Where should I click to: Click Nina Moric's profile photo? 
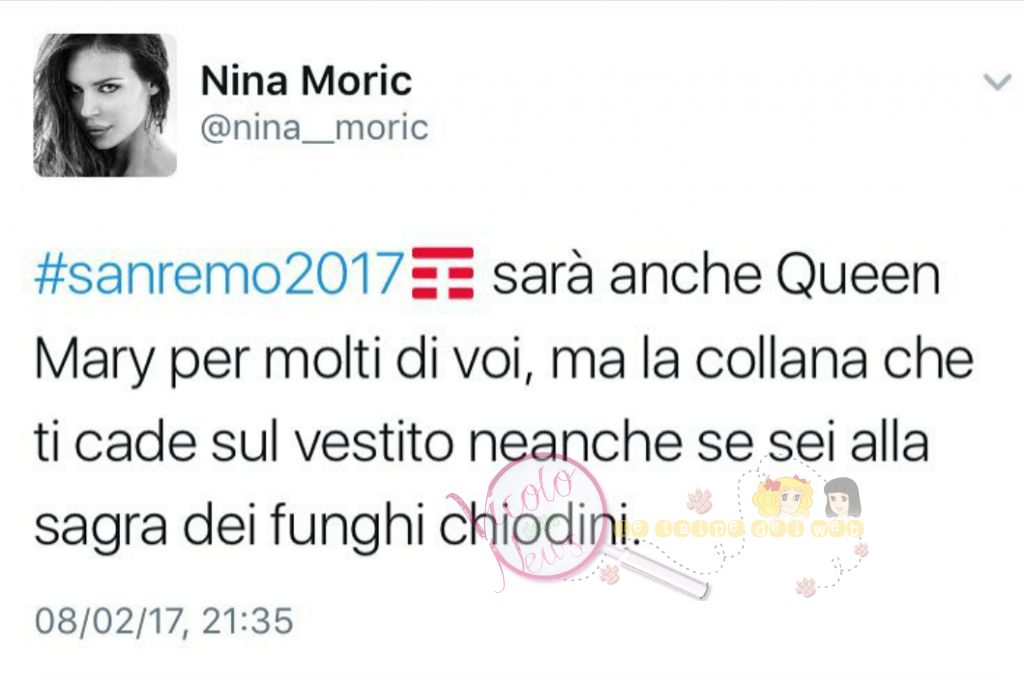coord(105,105)
